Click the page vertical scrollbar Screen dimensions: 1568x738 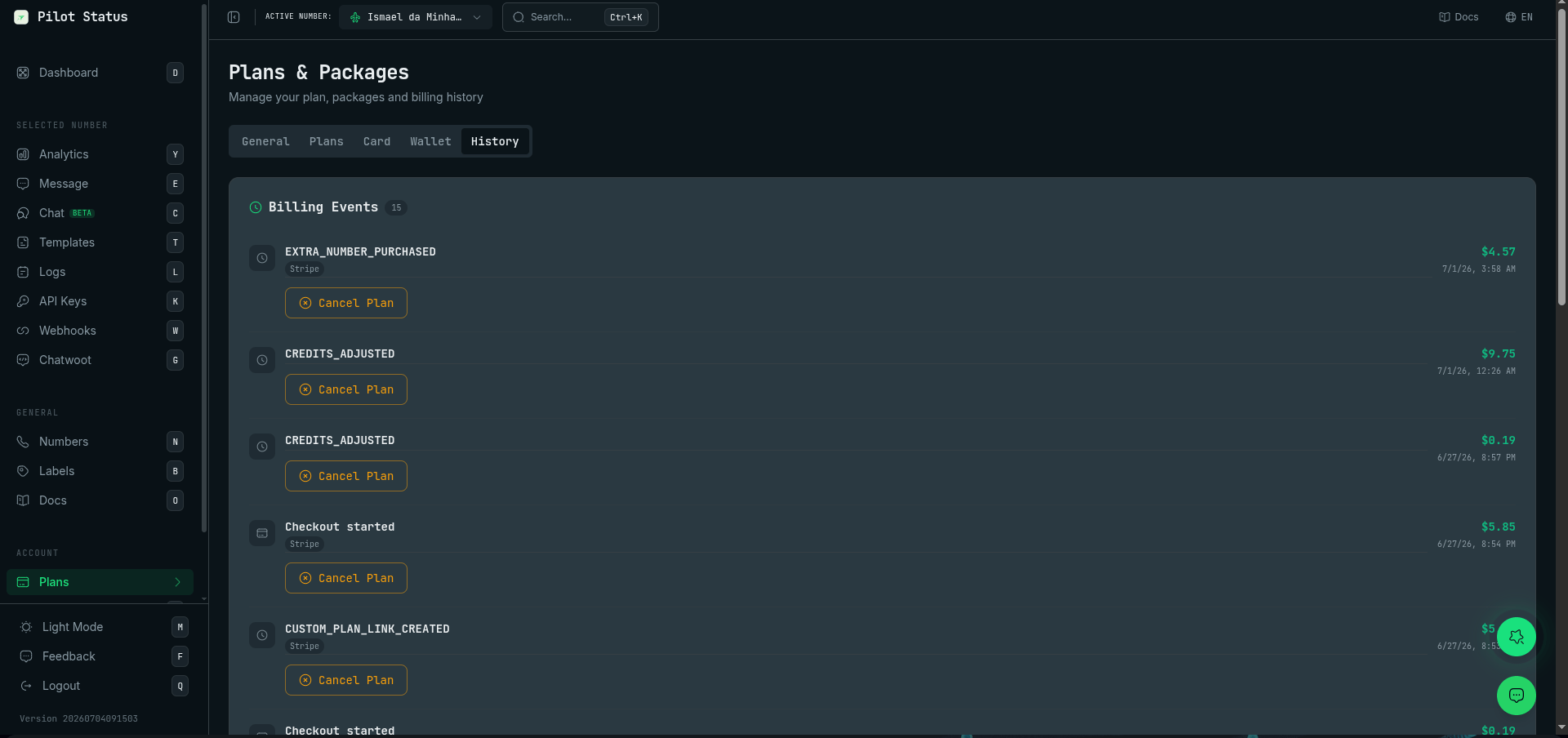1561,155
